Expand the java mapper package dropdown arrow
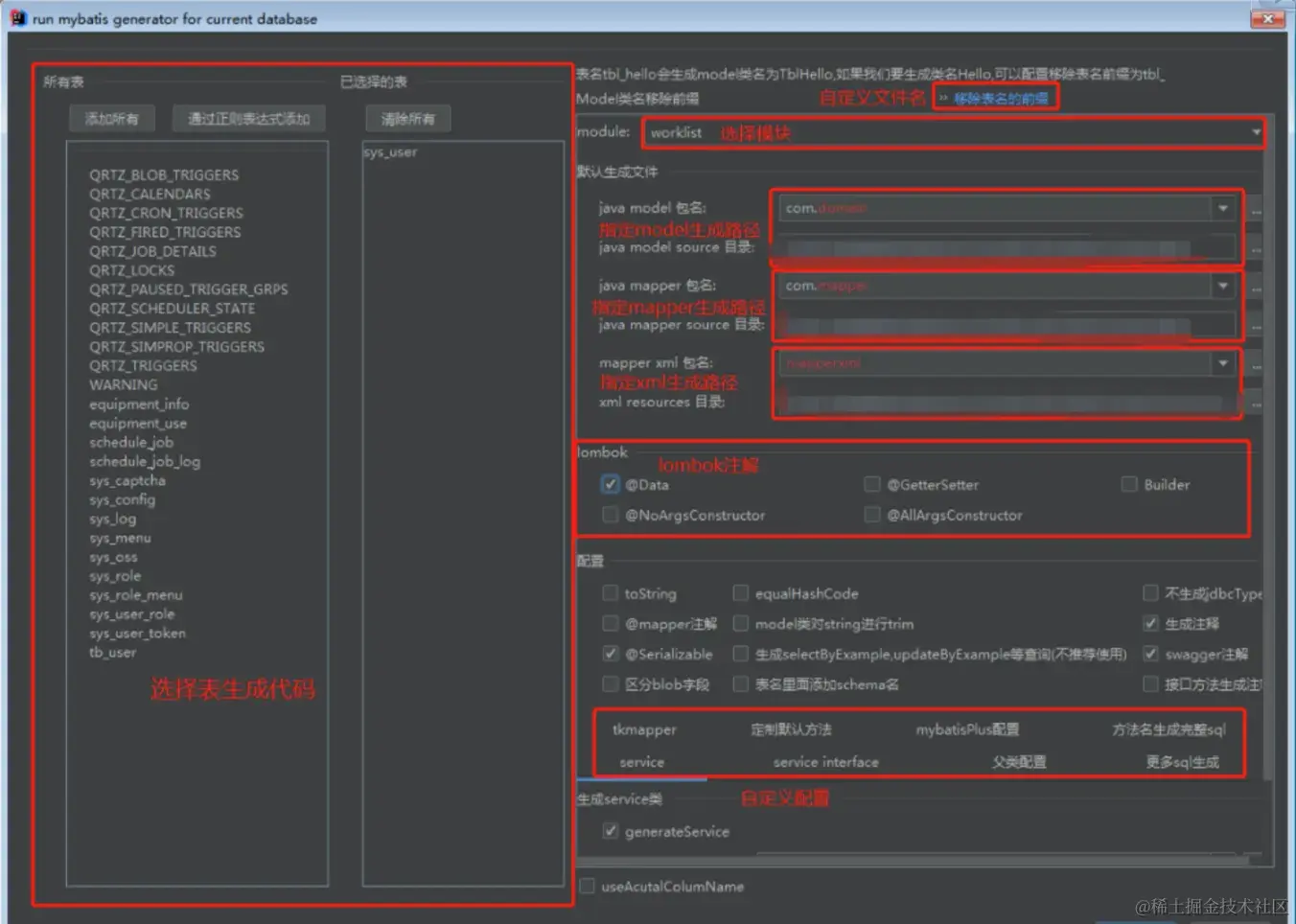The width and height of the screenshot is (1296, 924). click(x=1223, y=286)
